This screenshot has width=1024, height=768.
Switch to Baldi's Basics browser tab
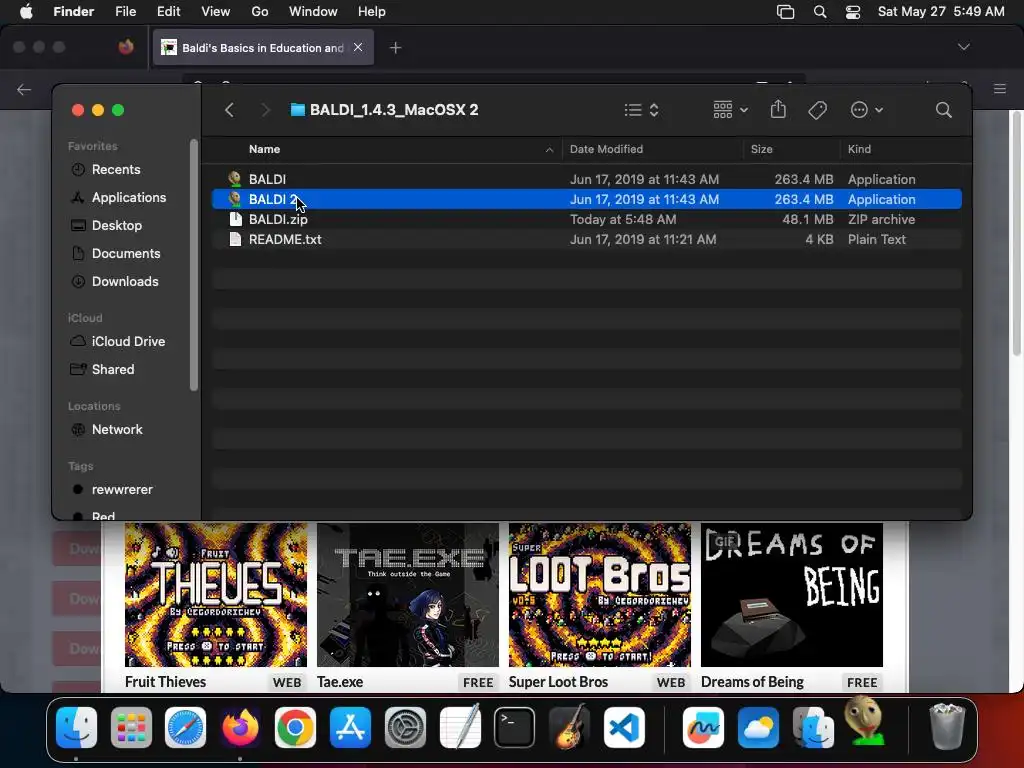pyautogui.click(x=263, y=48)
